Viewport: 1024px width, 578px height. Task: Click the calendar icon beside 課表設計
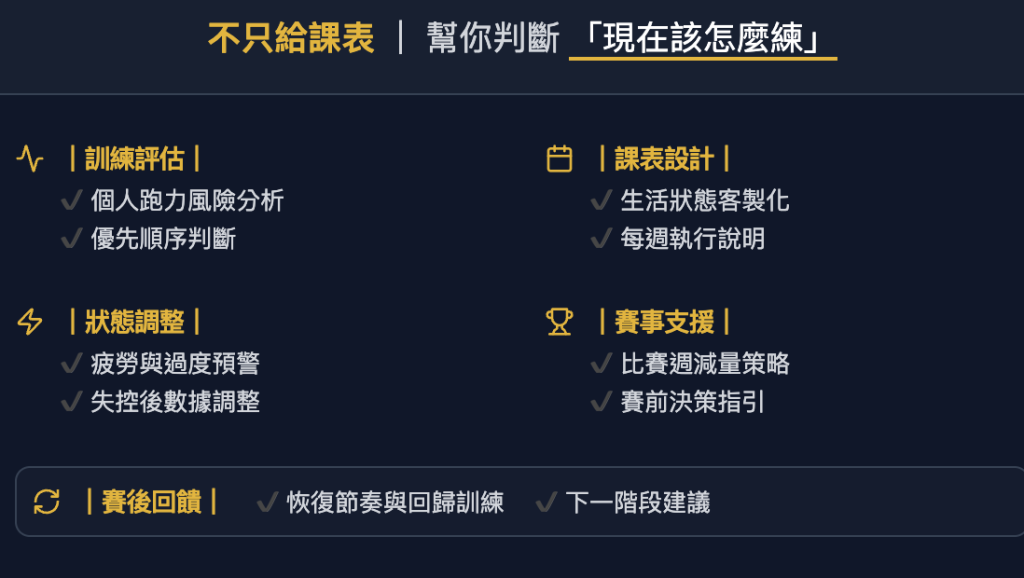click(559, 159)
